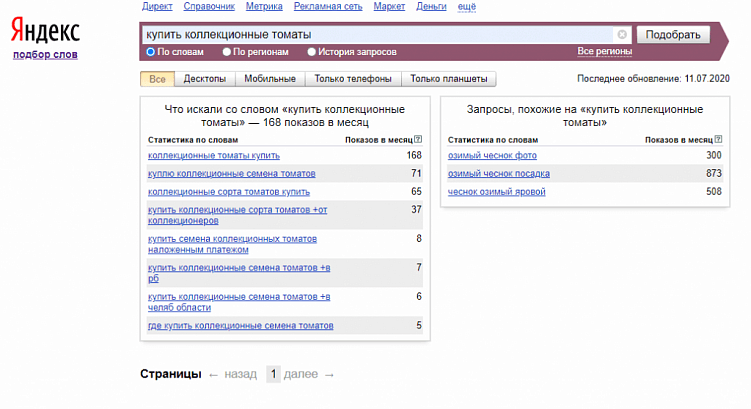Switch to the 'Только планшеты' tab

point(449,79)
